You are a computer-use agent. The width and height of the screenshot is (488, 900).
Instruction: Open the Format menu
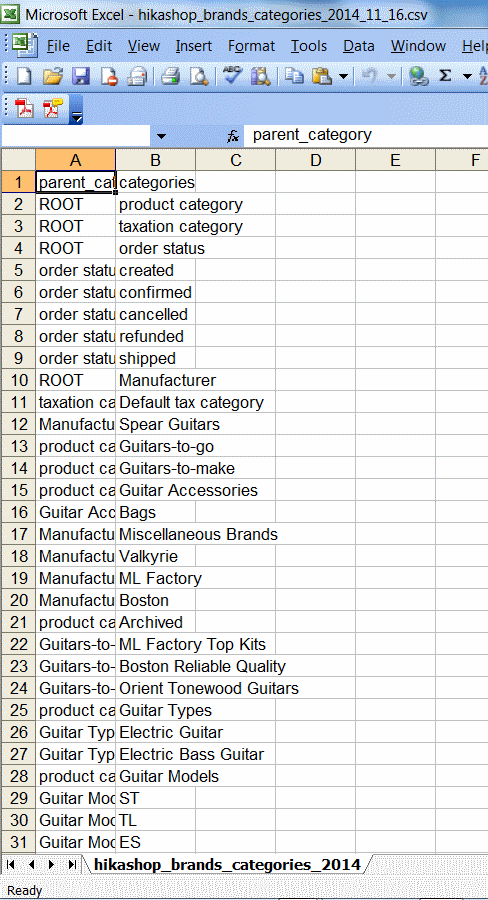pyautogui.click(x=251, y=46)
